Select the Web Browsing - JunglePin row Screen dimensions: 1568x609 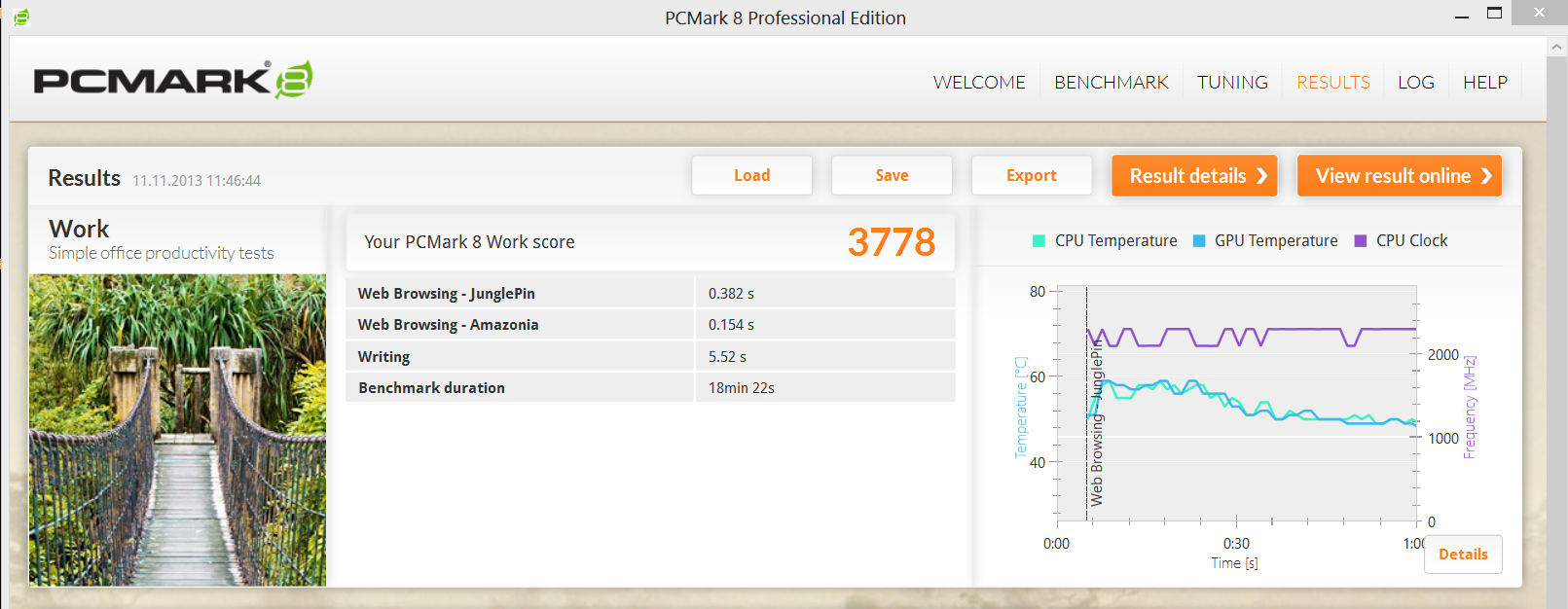[x=650, y=293]
